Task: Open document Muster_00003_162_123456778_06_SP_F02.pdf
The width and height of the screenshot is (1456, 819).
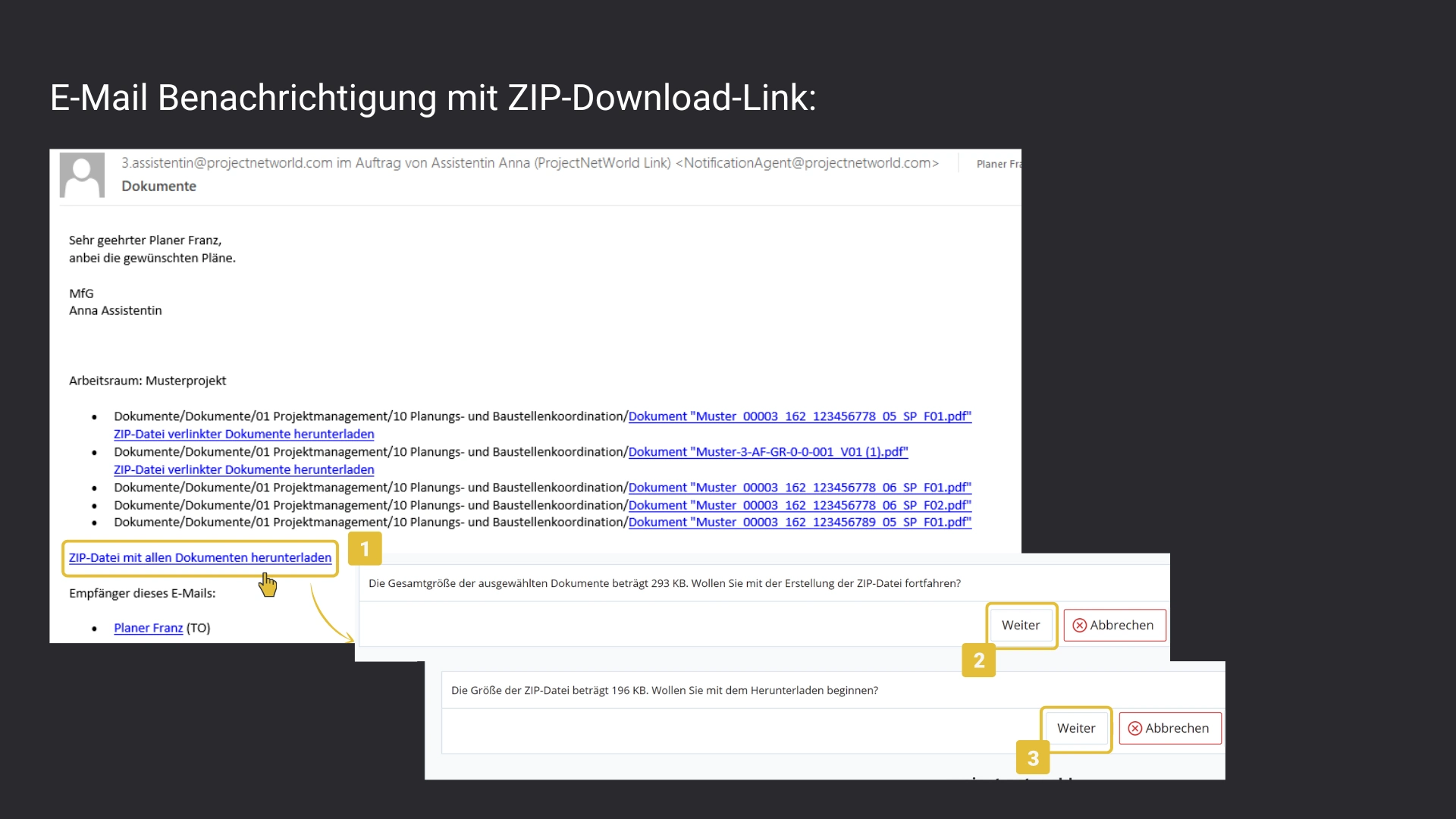Action: [799, 505]
